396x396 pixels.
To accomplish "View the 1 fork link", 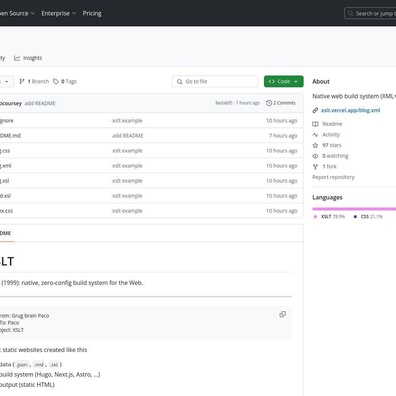I will (x=329, y=166).
